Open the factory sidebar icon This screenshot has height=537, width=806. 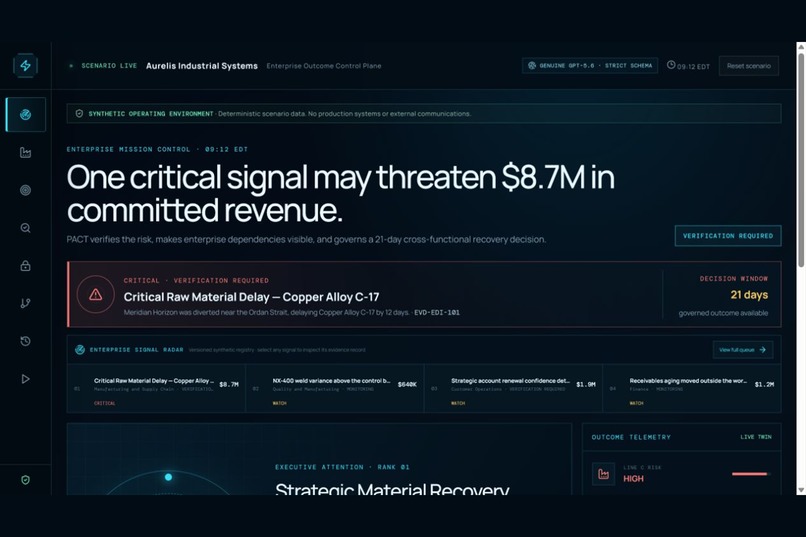(x=25, y=153)
